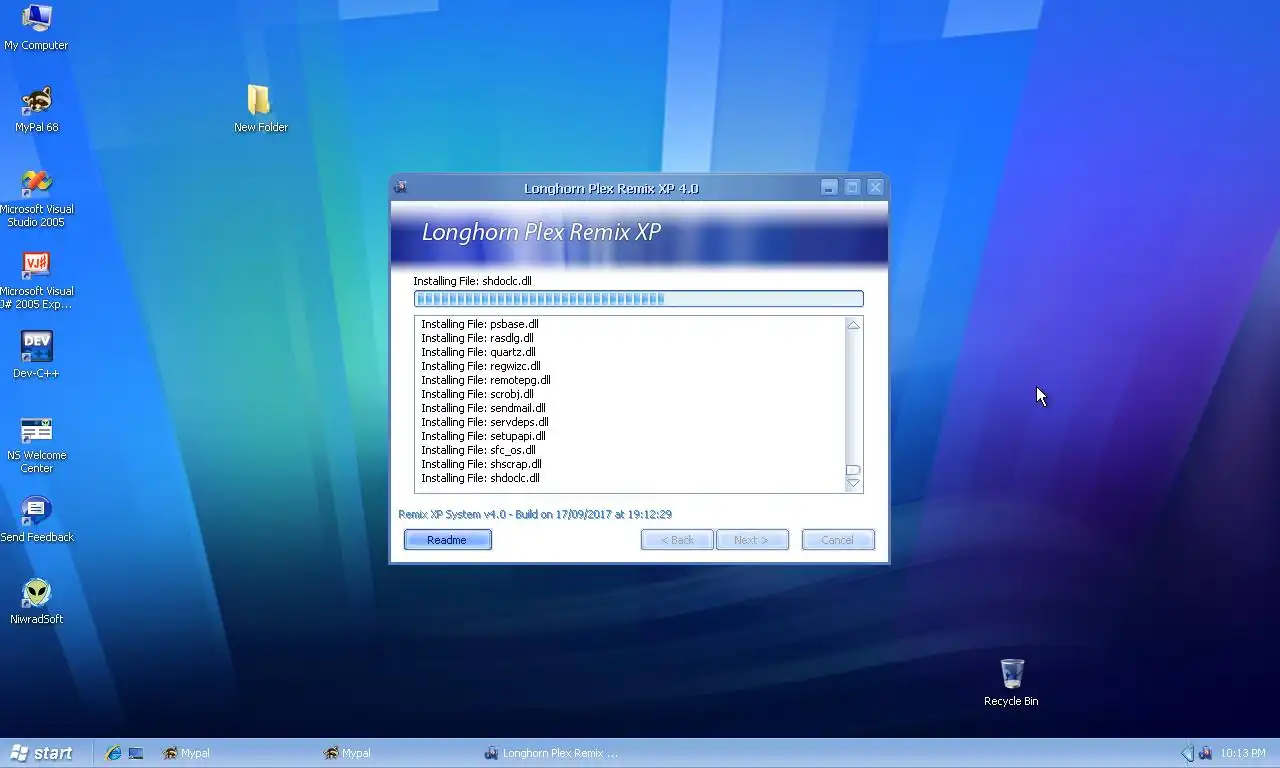
Task: Open the Send Feedback shortcut
Action: (36, 519)
